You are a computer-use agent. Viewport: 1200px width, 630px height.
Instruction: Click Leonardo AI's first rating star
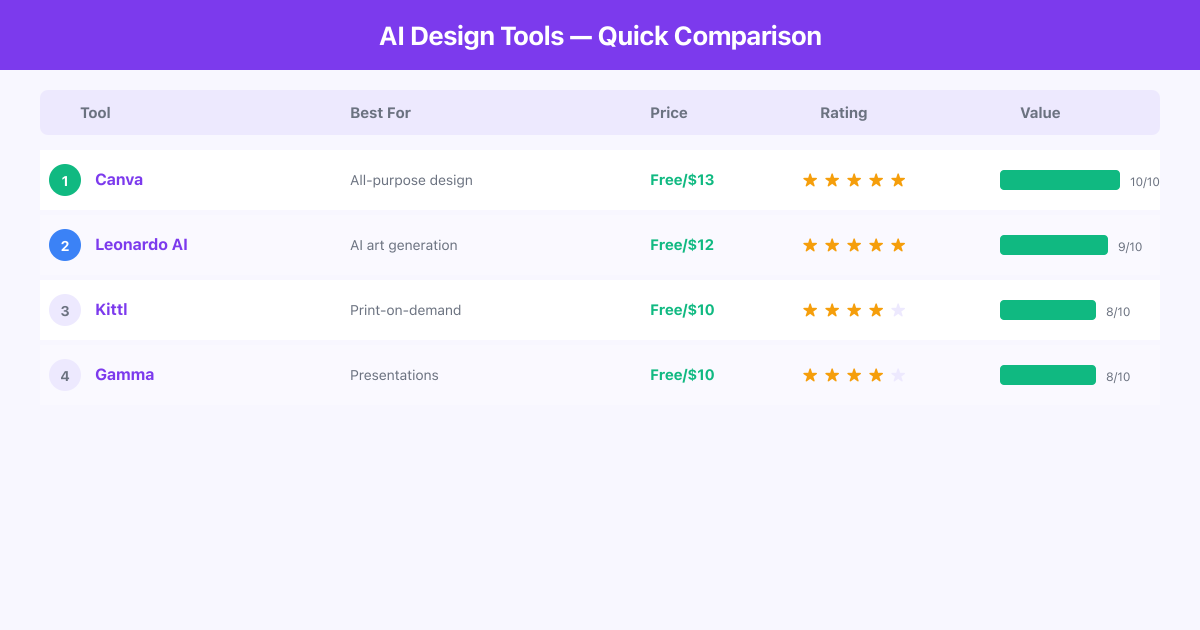[x=810, y=245]
